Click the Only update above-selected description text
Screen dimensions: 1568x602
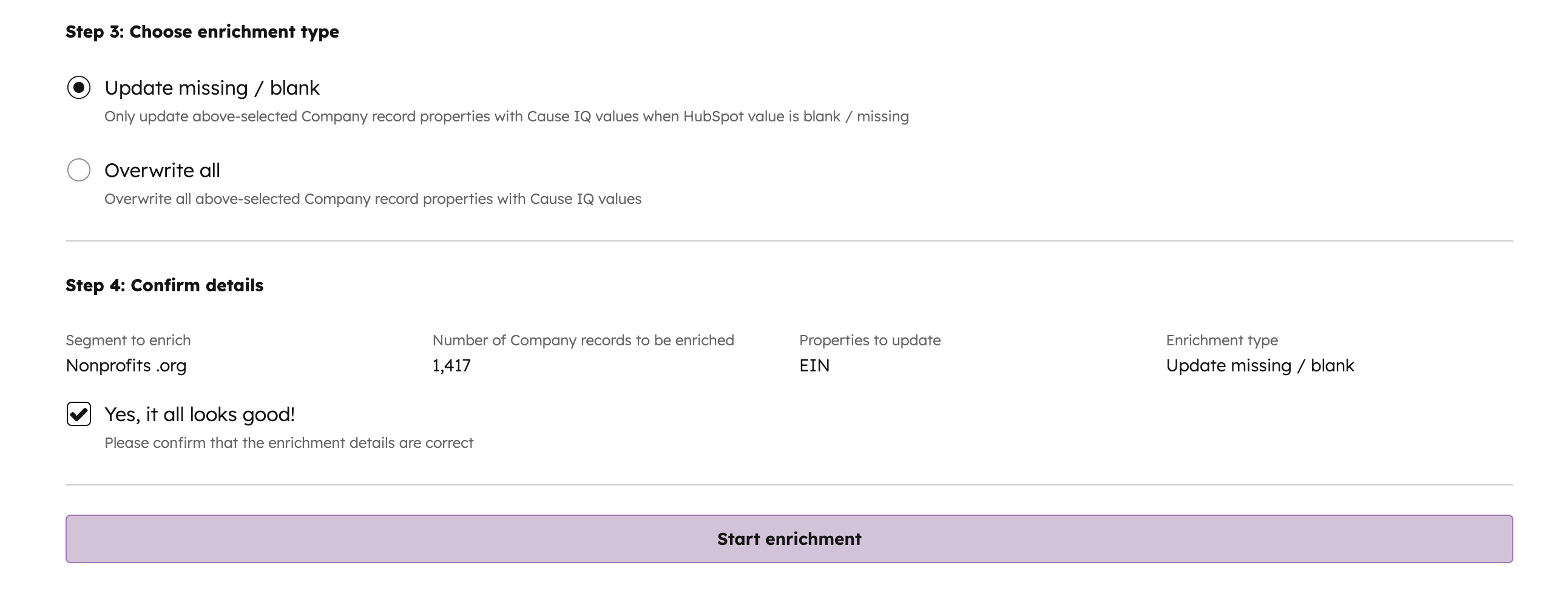click(507, 117)
